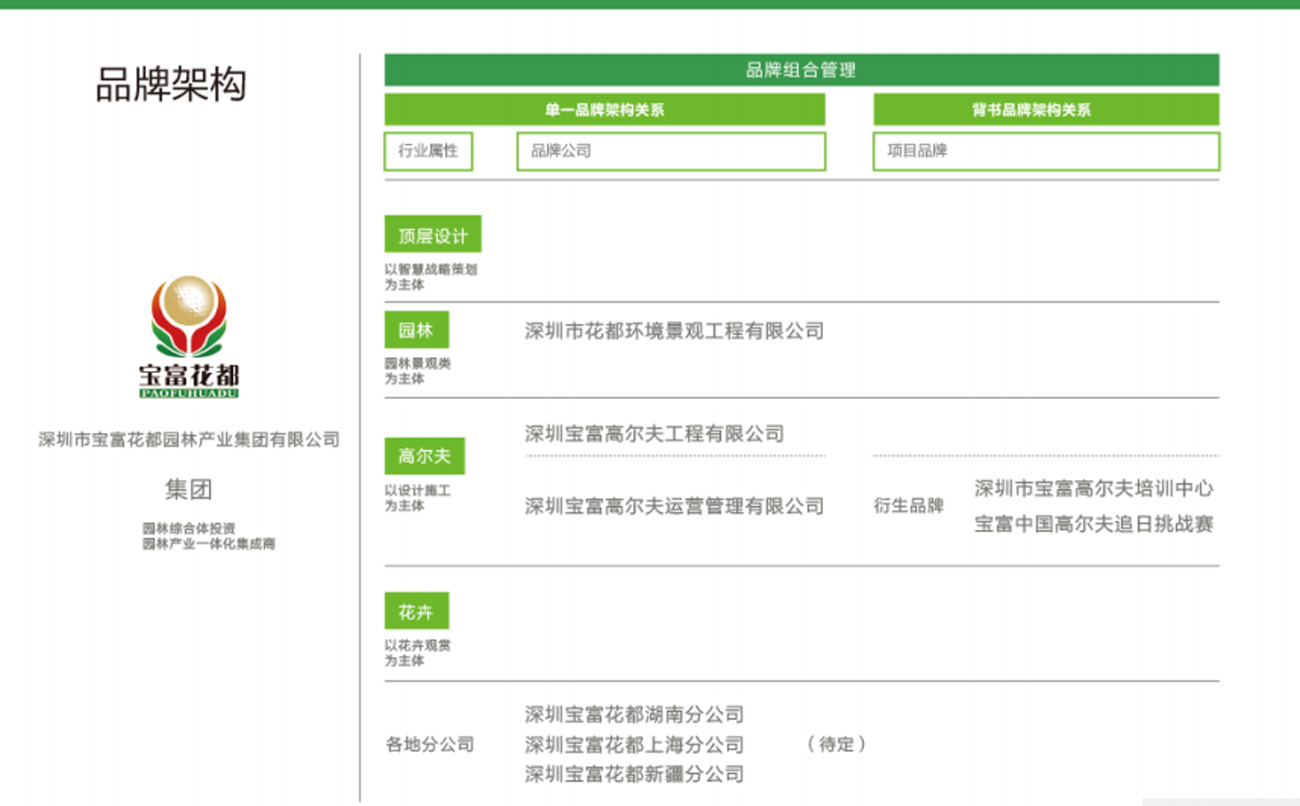Click 深圳宝富高尔夫运营管理有限公司
1300x806 pixels.
674,506
